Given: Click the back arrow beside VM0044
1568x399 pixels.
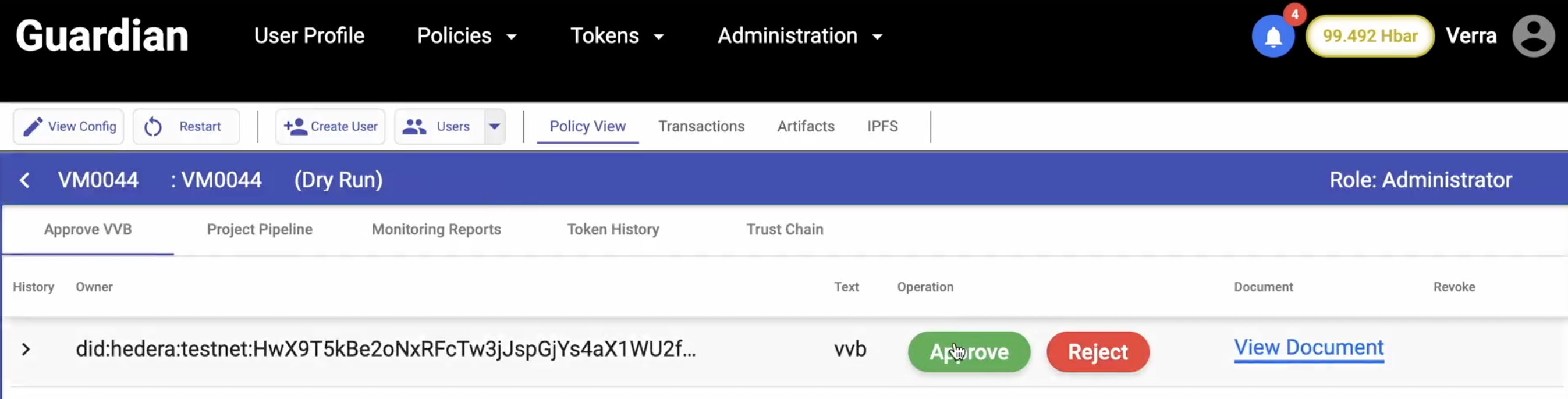Looking at the screenshot, I should point(25,180).
